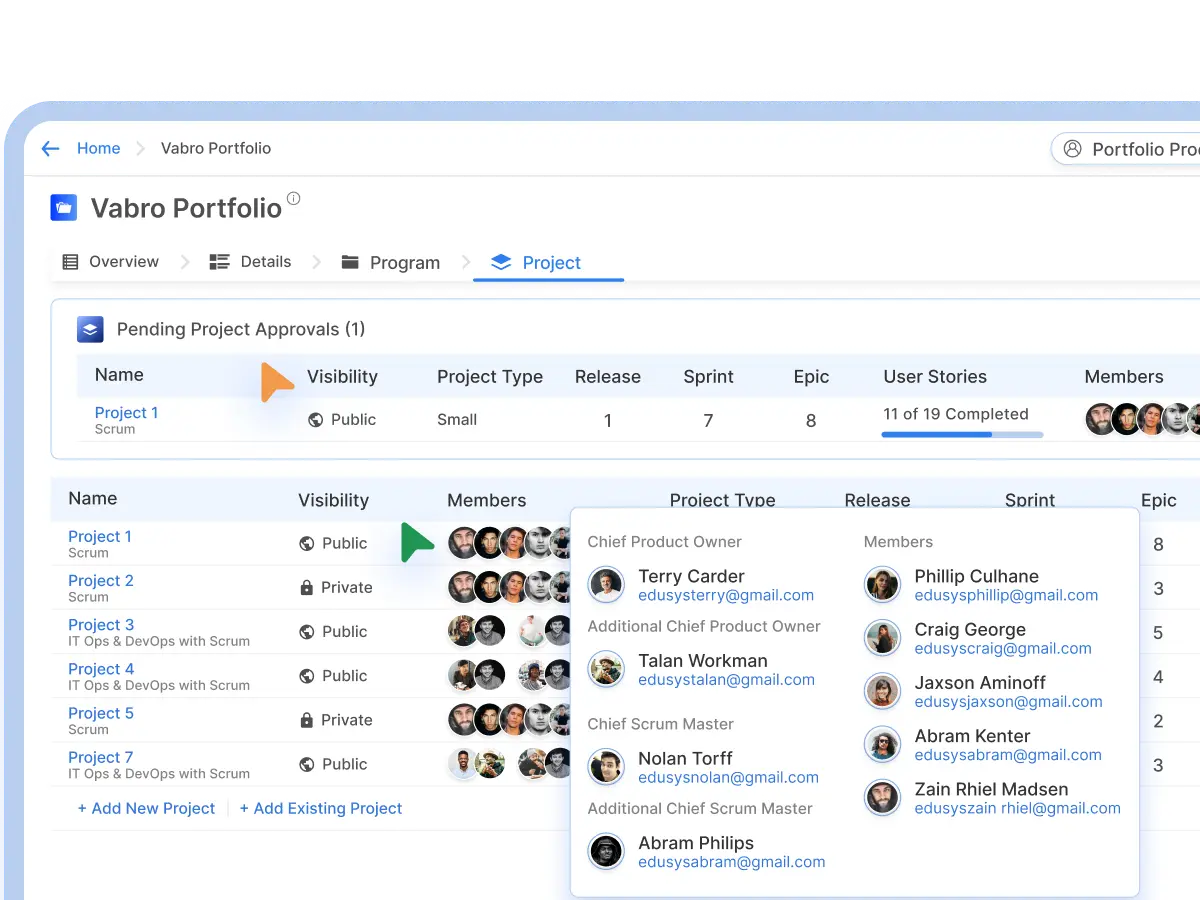Click the Pending Project Approvals layers icon
Image resolution: width=1200 pixels, height=900 pixels.
pos(91,329)
